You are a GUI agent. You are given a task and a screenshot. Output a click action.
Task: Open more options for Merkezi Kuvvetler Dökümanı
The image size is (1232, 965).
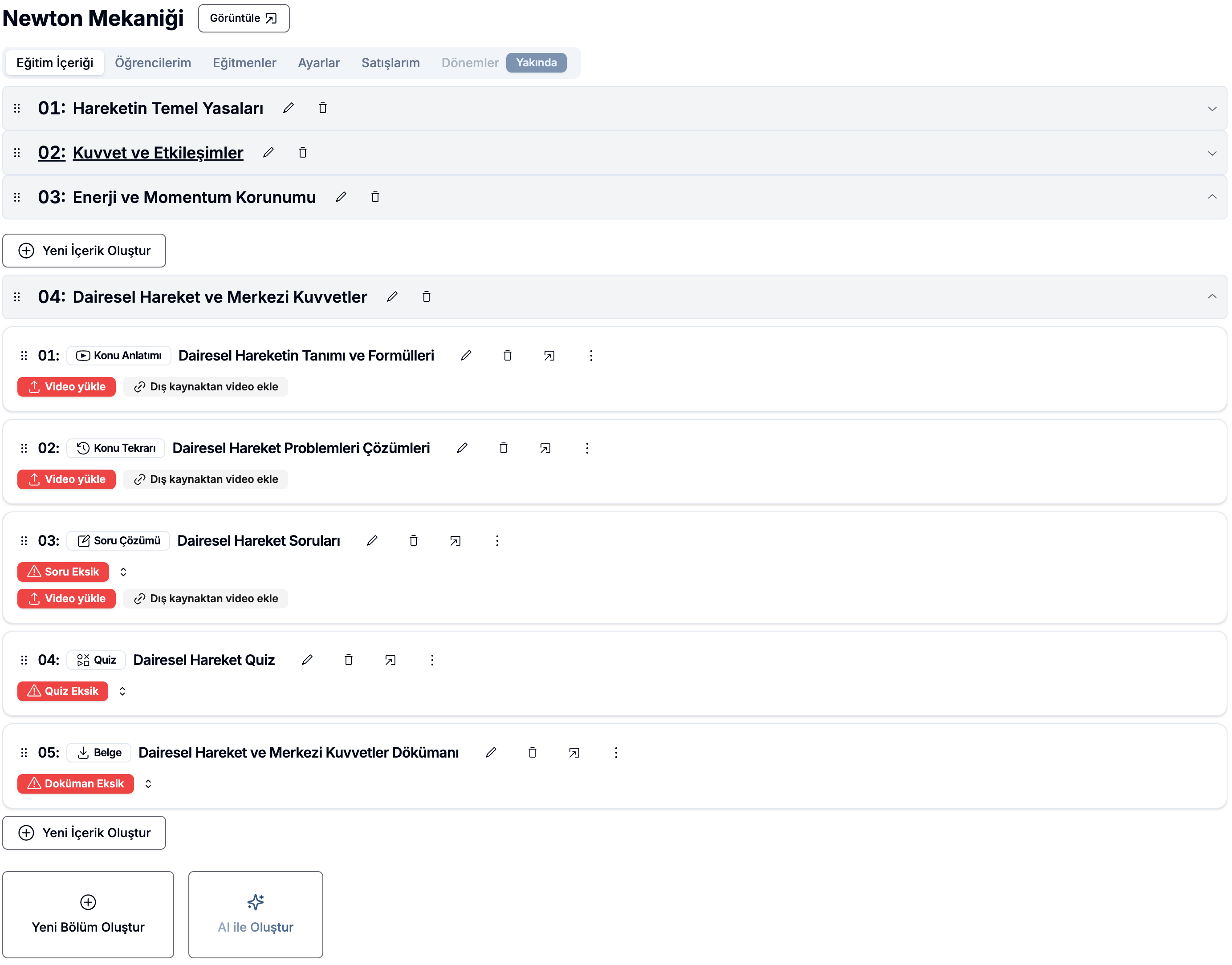(x=616, y=753)
